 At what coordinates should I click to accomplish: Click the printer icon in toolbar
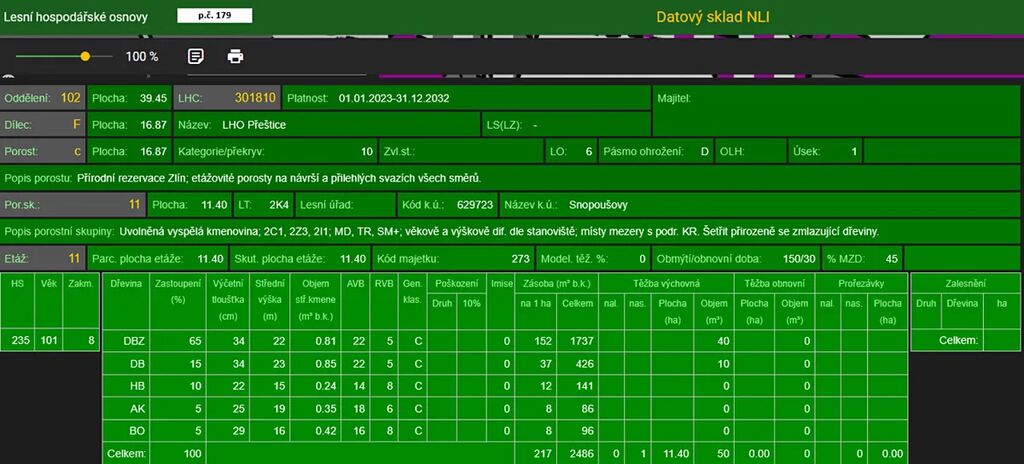pos(235,56)
